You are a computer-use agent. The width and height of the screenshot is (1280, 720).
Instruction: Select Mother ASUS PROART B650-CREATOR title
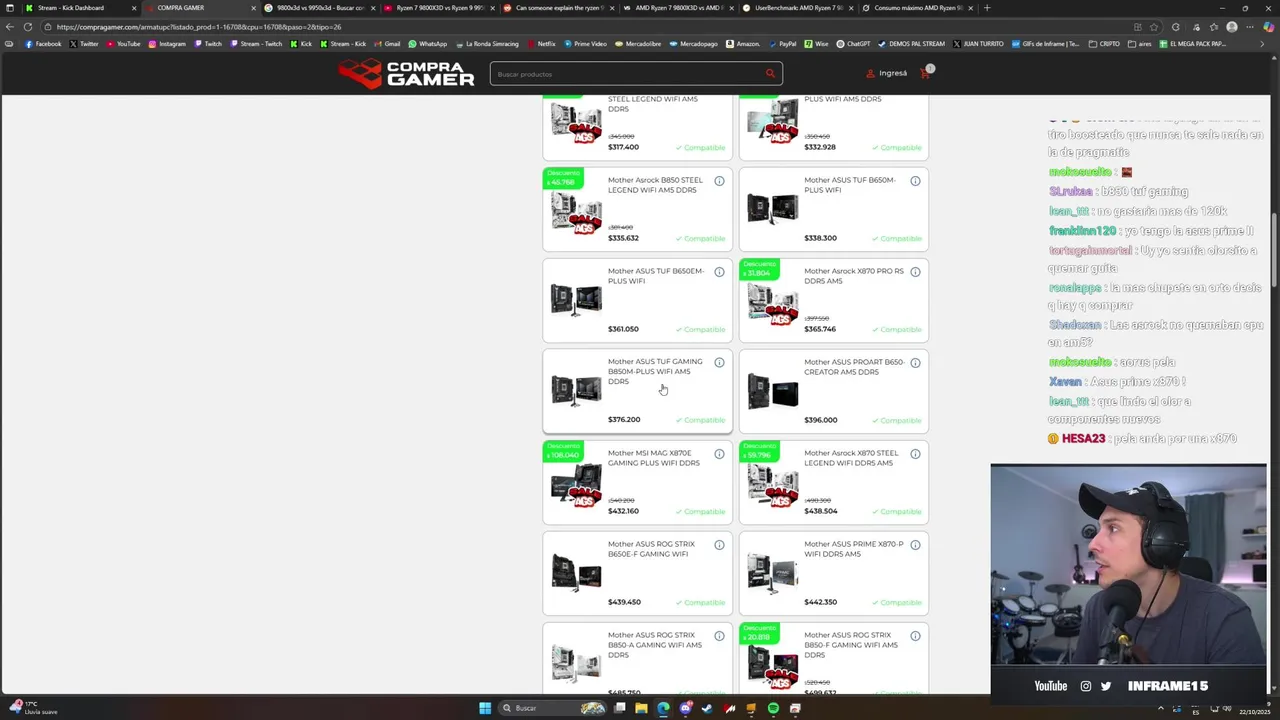tap(853, 367)
